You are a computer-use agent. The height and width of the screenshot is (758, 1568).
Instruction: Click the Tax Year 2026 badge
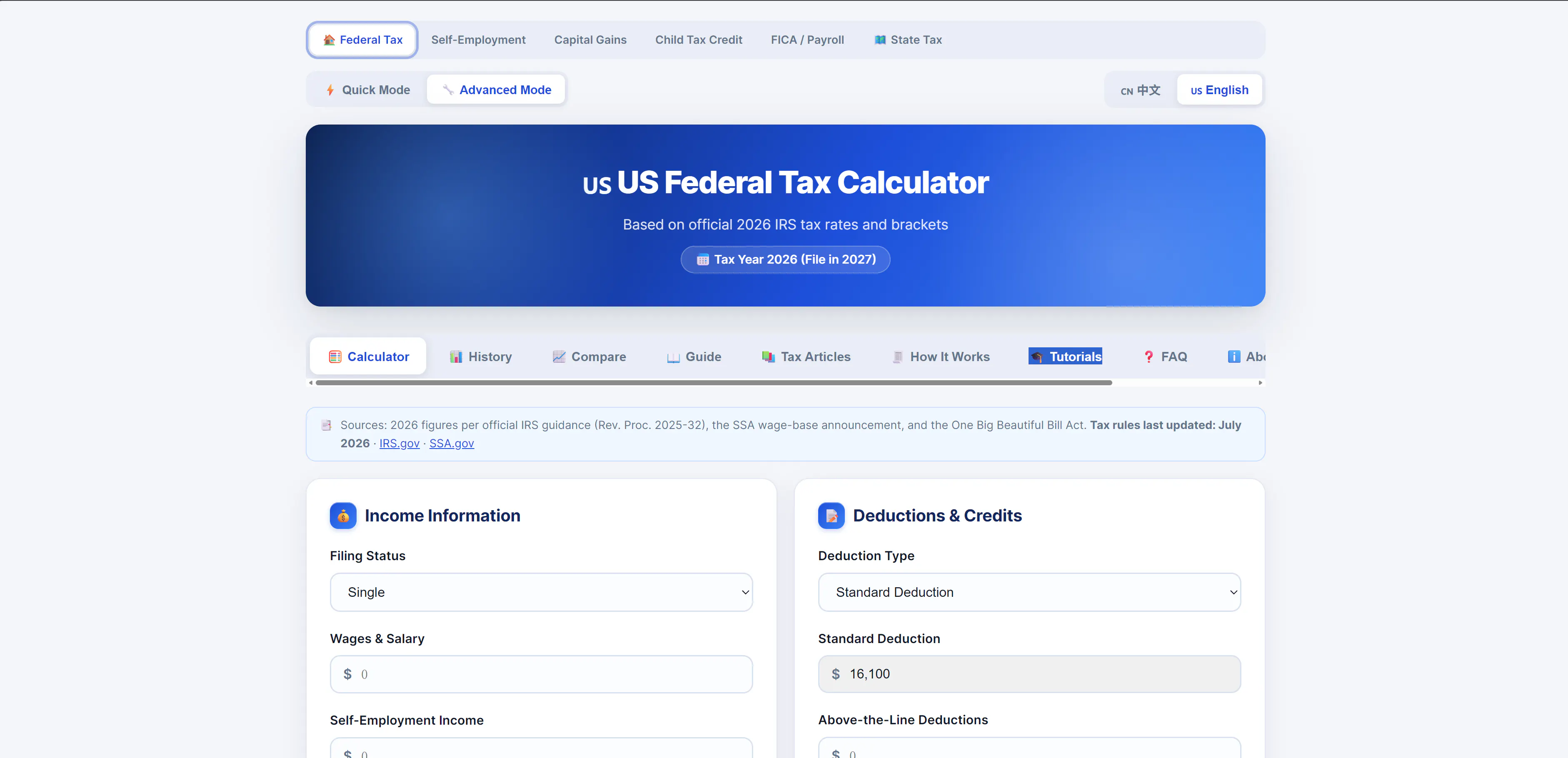(x=785, y=259)
